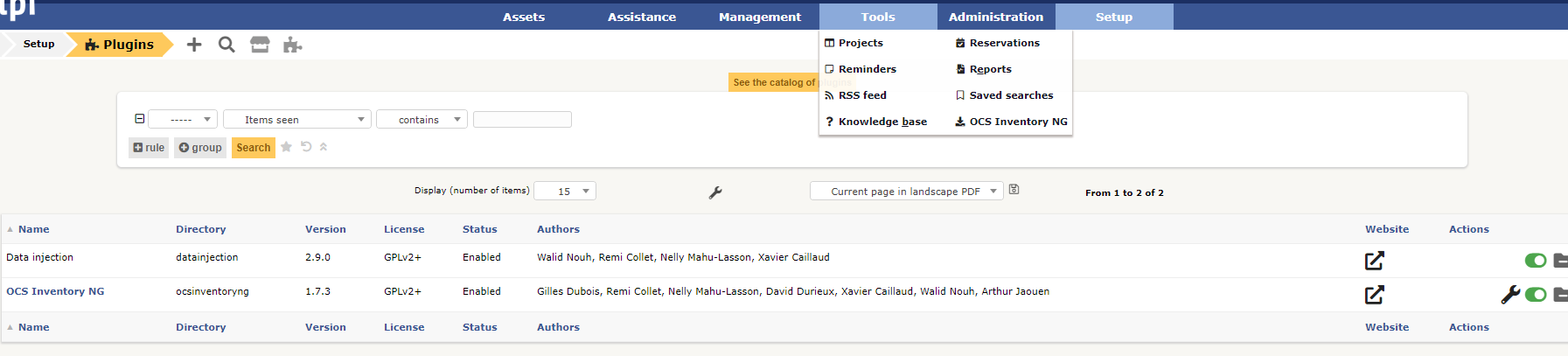Change the display number of items dropdown

565,191
